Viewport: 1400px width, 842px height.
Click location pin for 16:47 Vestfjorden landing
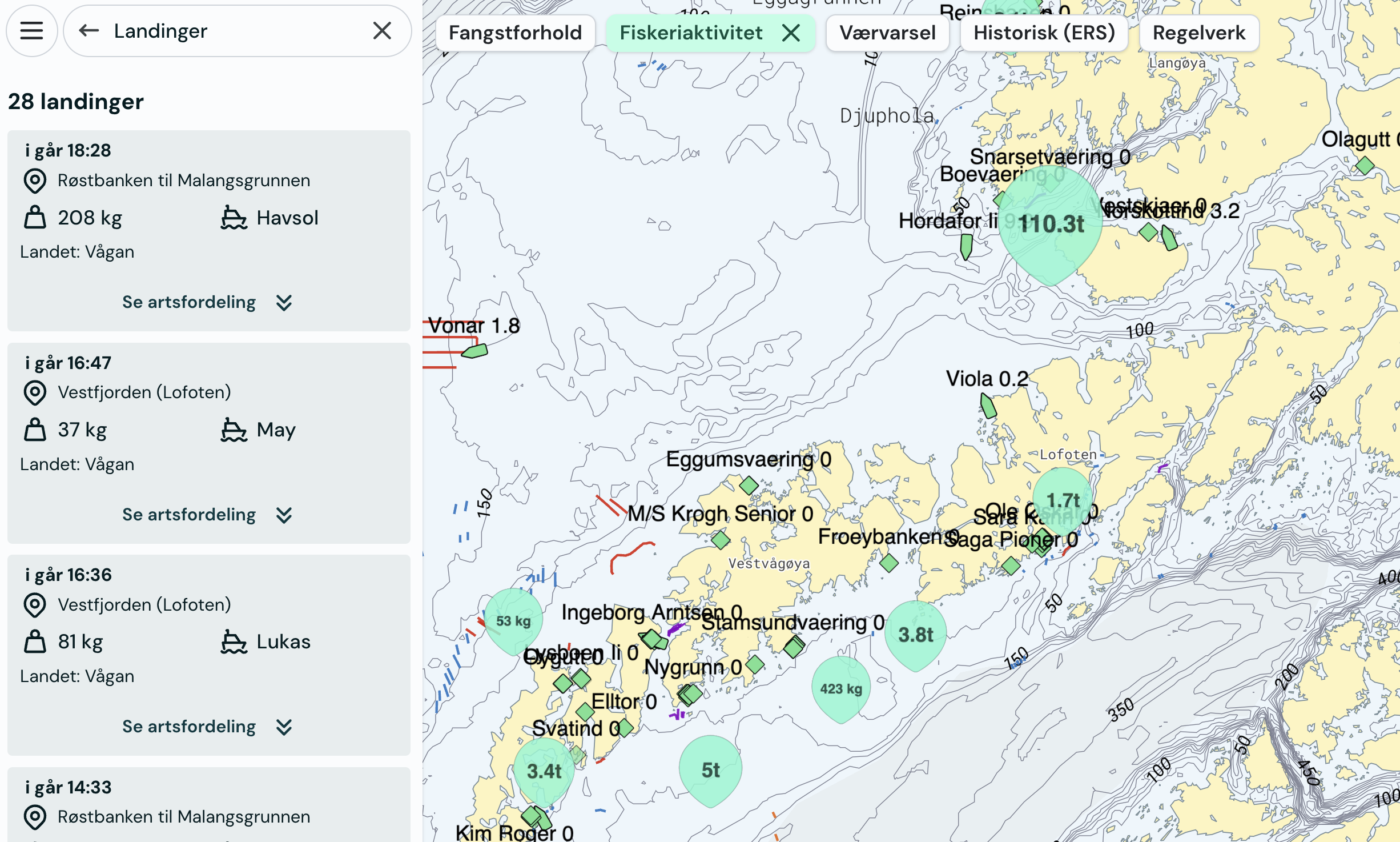pos(35,393)
